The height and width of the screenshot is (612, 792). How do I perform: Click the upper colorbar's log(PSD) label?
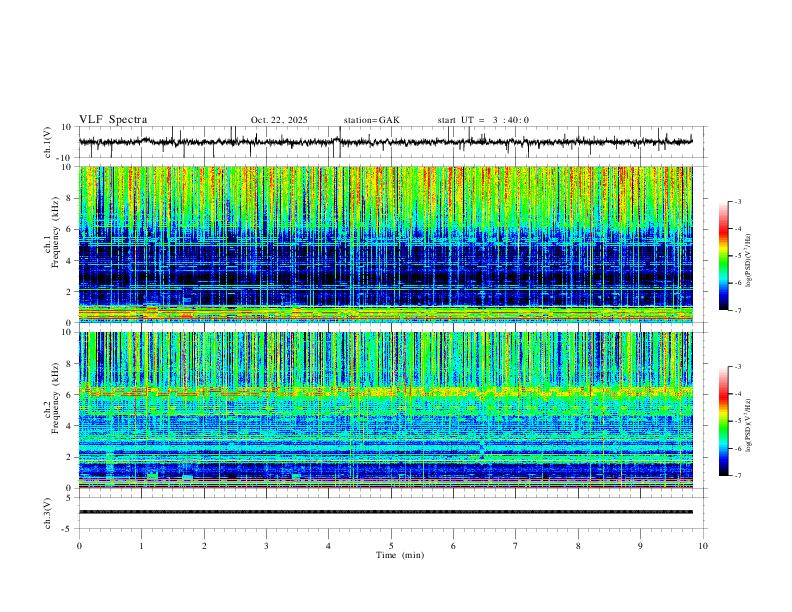pos(749,261)
